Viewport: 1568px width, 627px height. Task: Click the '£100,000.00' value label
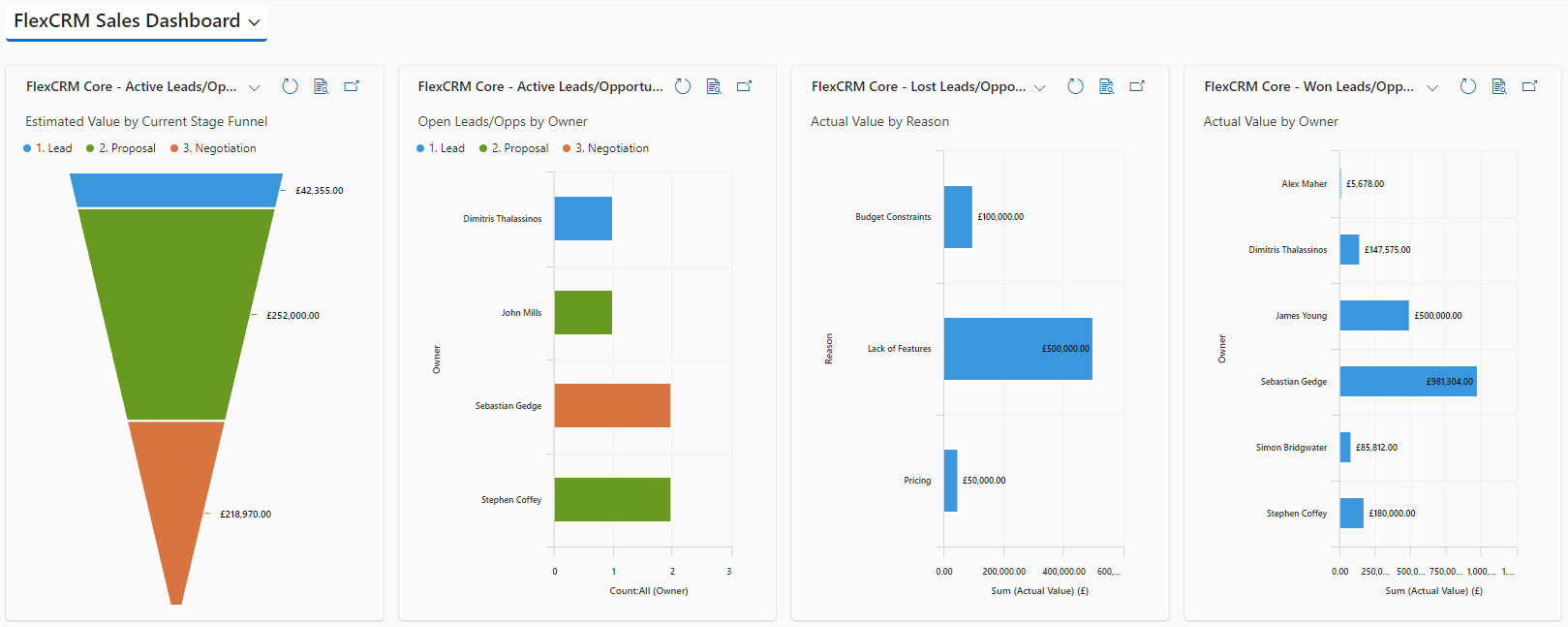[x=1000, y=217]
